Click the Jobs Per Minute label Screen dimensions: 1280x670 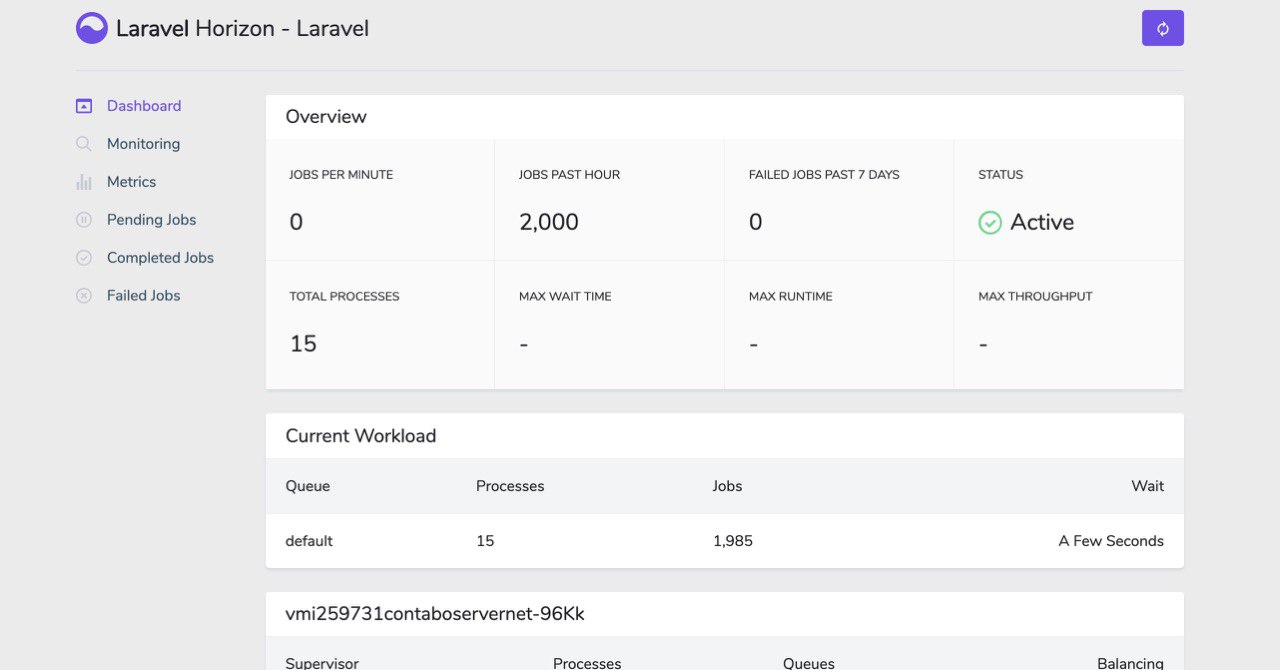point(341,175)
